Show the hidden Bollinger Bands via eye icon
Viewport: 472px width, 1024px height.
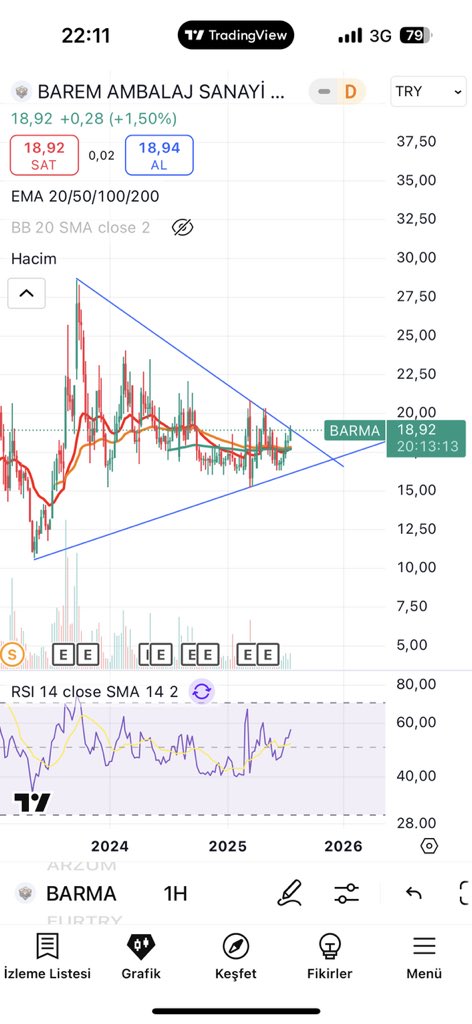[x=182, y=227]
